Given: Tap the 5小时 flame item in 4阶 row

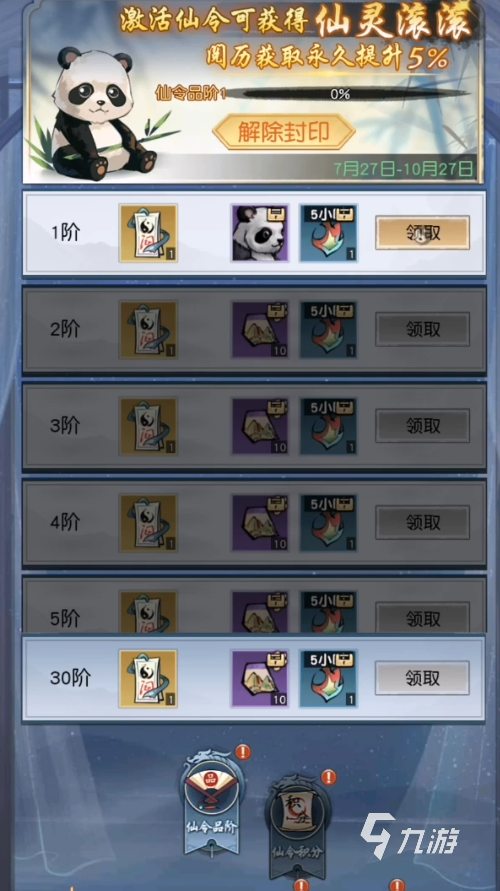Looking at the screenshot, I should coord(328,523).
